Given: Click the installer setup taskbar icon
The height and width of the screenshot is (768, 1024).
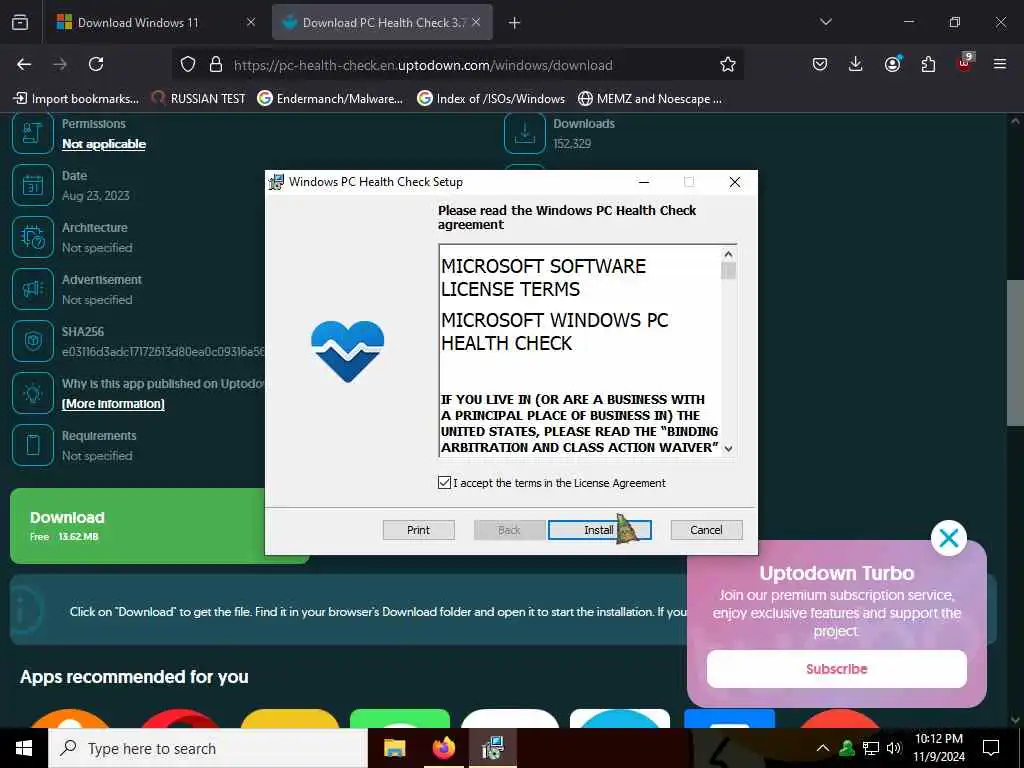Looking at the screenshot, I should [x=492, y=748].
